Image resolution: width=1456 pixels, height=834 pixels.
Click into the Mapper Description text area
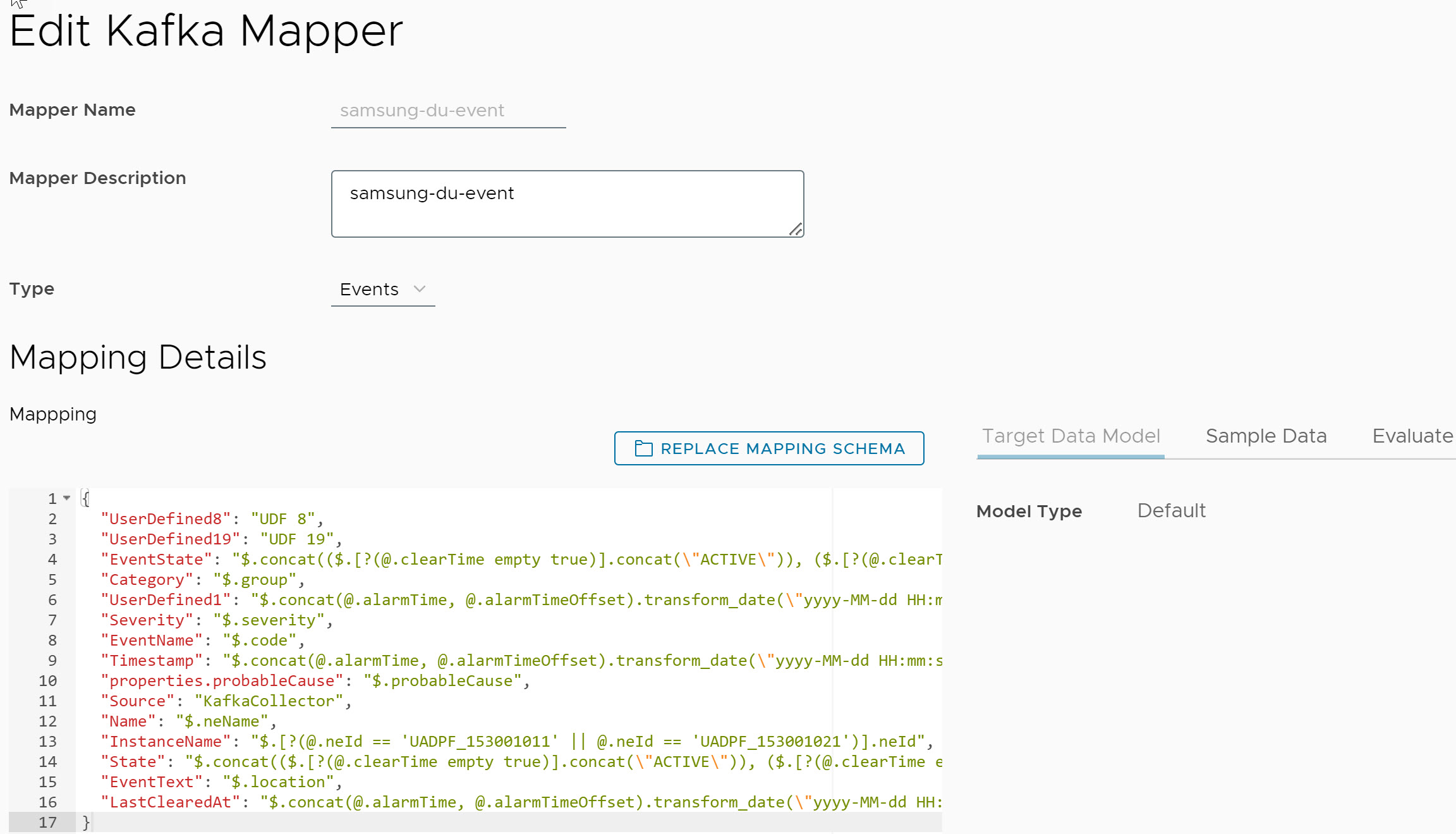point(567,204)
